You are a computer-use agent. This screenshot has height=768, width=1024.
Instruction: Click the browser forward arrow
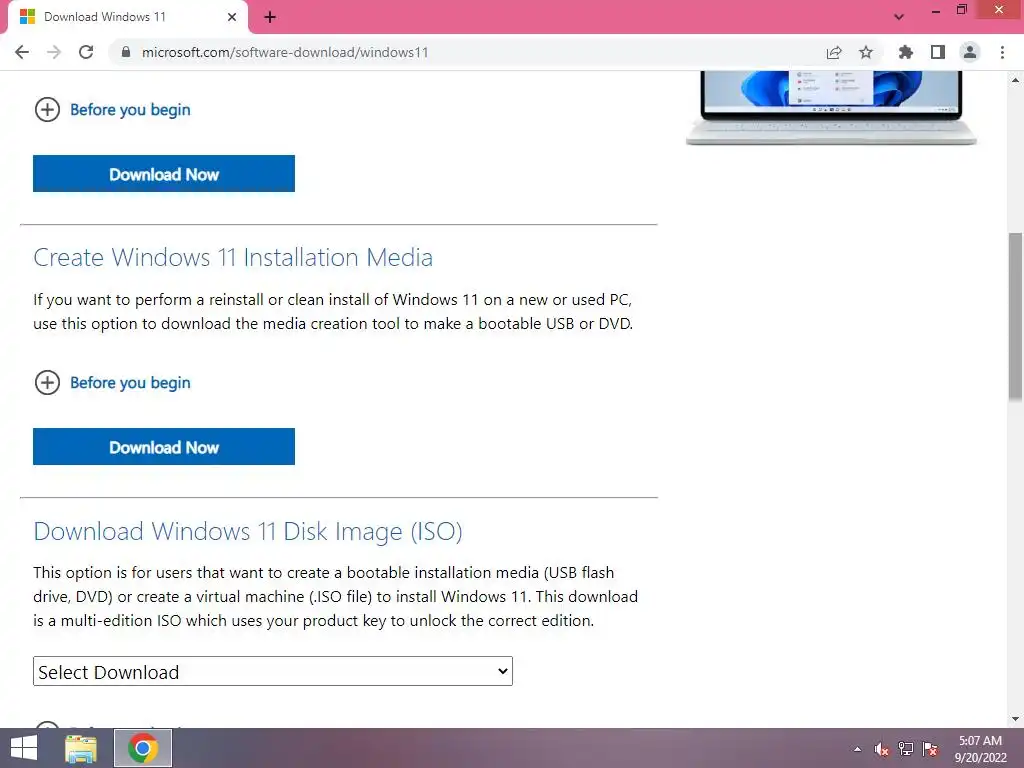pos(54,52)
